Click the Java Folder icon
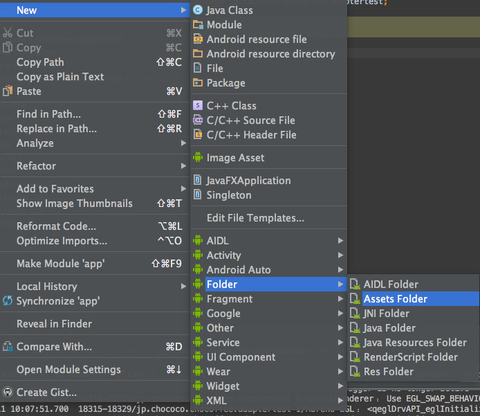This screenshot has width=480, height=416. coord(355,328)
